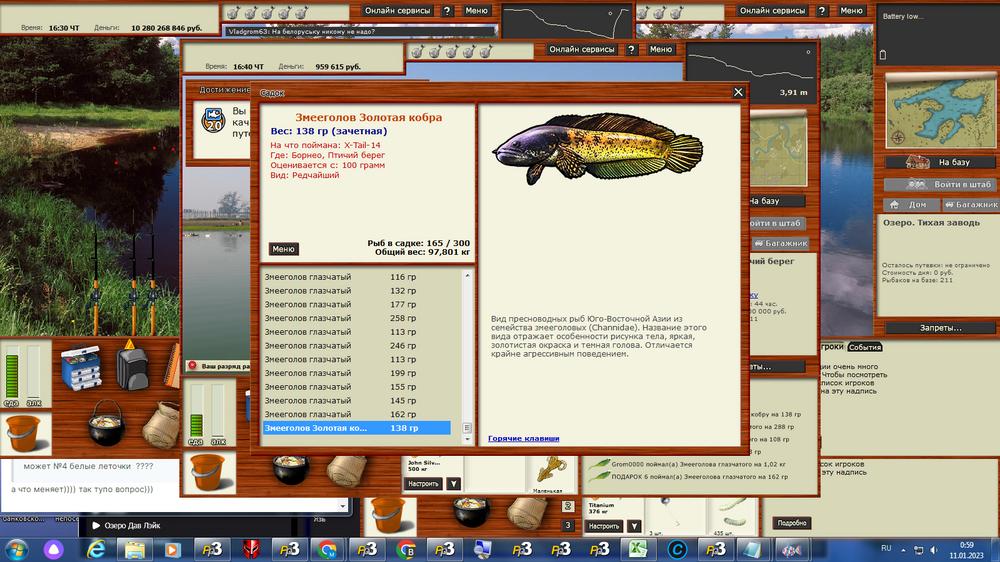Click the worms bait slot in bottom window
This screenshot has width=1000, height=562.
point(732,516)
